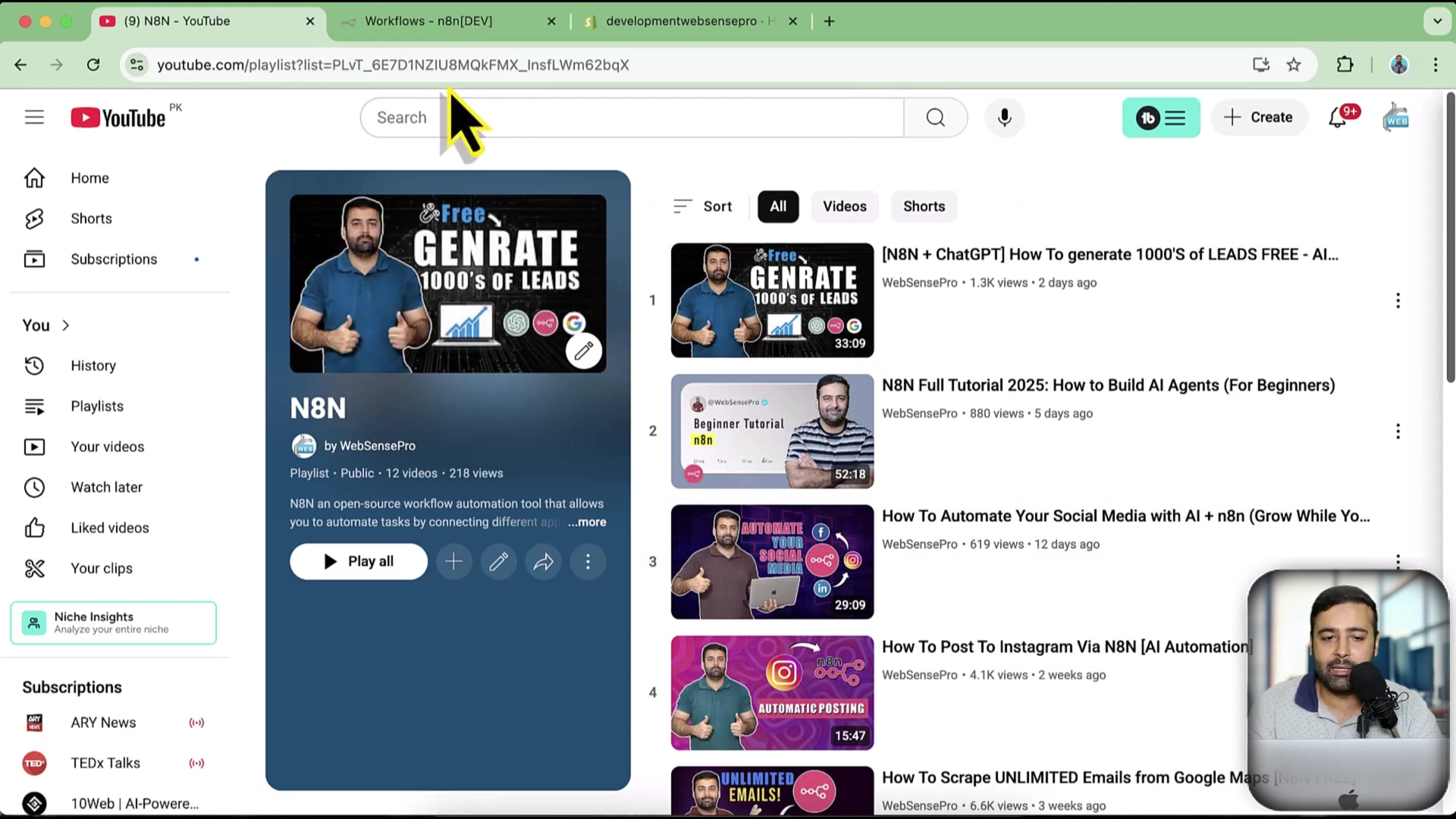The height and width of the screenshot is (819, 1456).
Task: Click the playlist share arrow icon
Action: [x=543, y=562]
